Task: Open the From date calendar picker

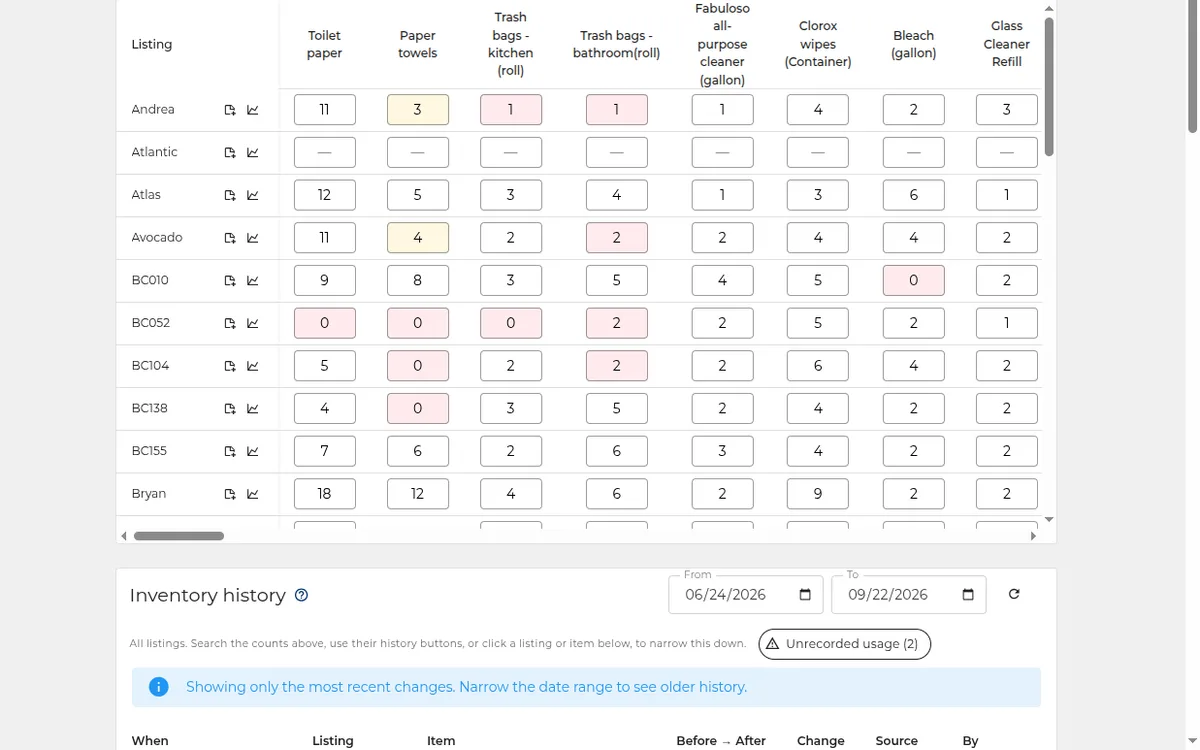Action: pos(805,595)
